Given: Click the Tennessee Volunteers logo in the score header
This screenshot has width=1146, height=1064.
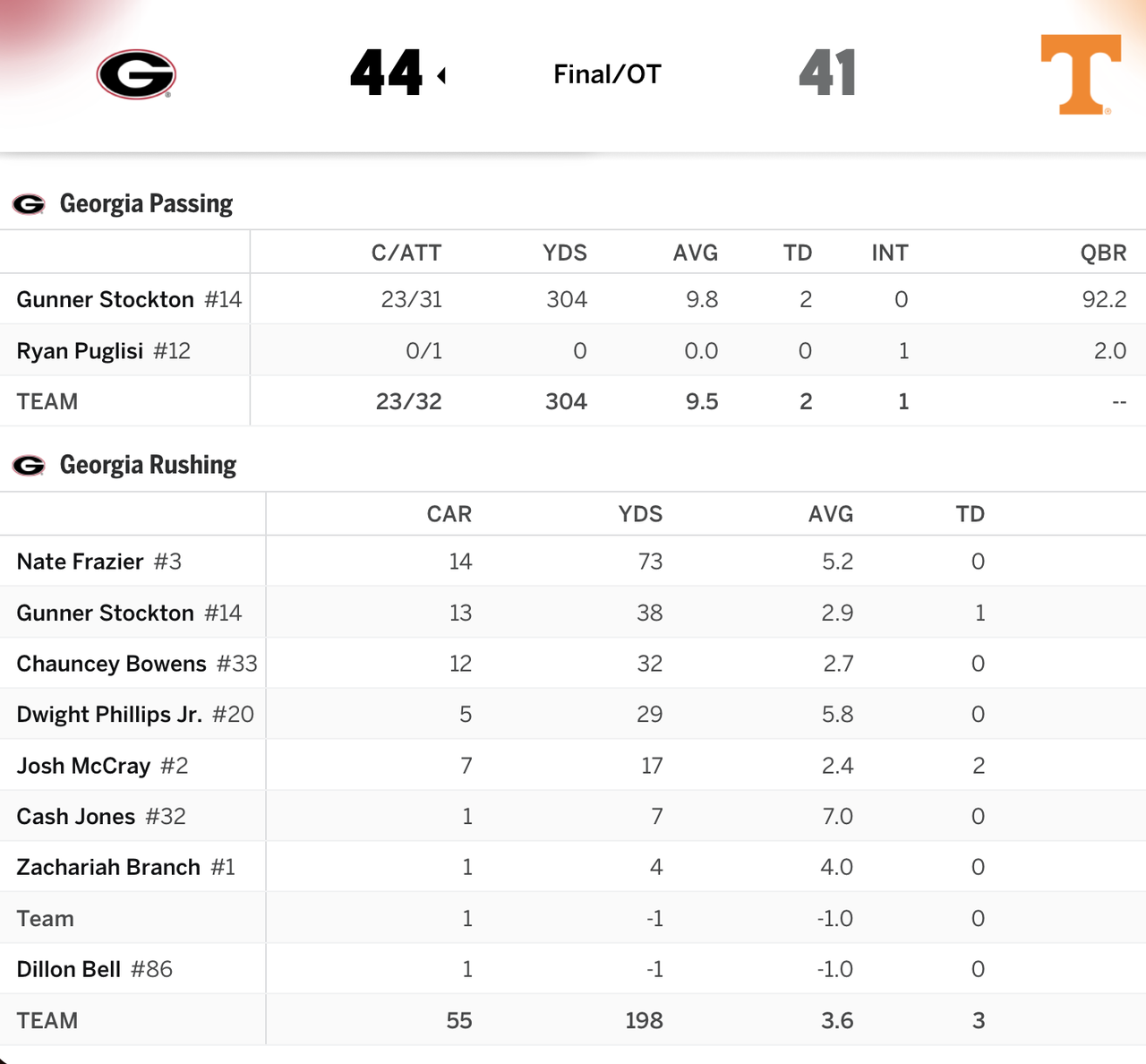Looking at the screenshot, I should (1081, 74).
